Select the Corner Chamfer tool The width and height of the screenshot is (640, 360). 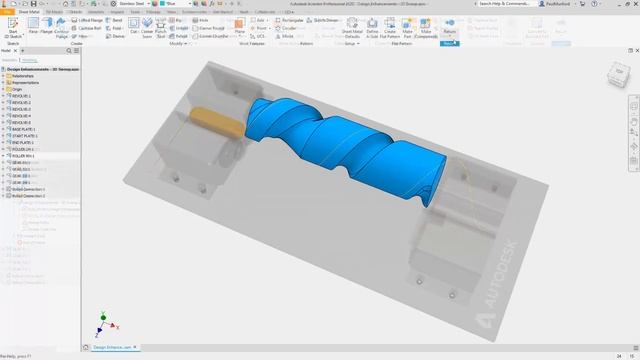click(210, 36)
